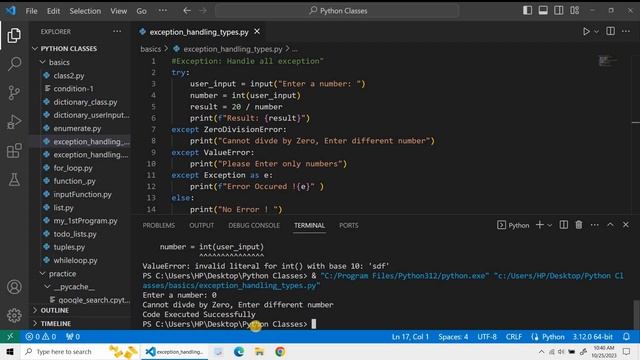Open Run and Debug view
Image resolution: width=640 pixels, height=360 pixels.
14,122
